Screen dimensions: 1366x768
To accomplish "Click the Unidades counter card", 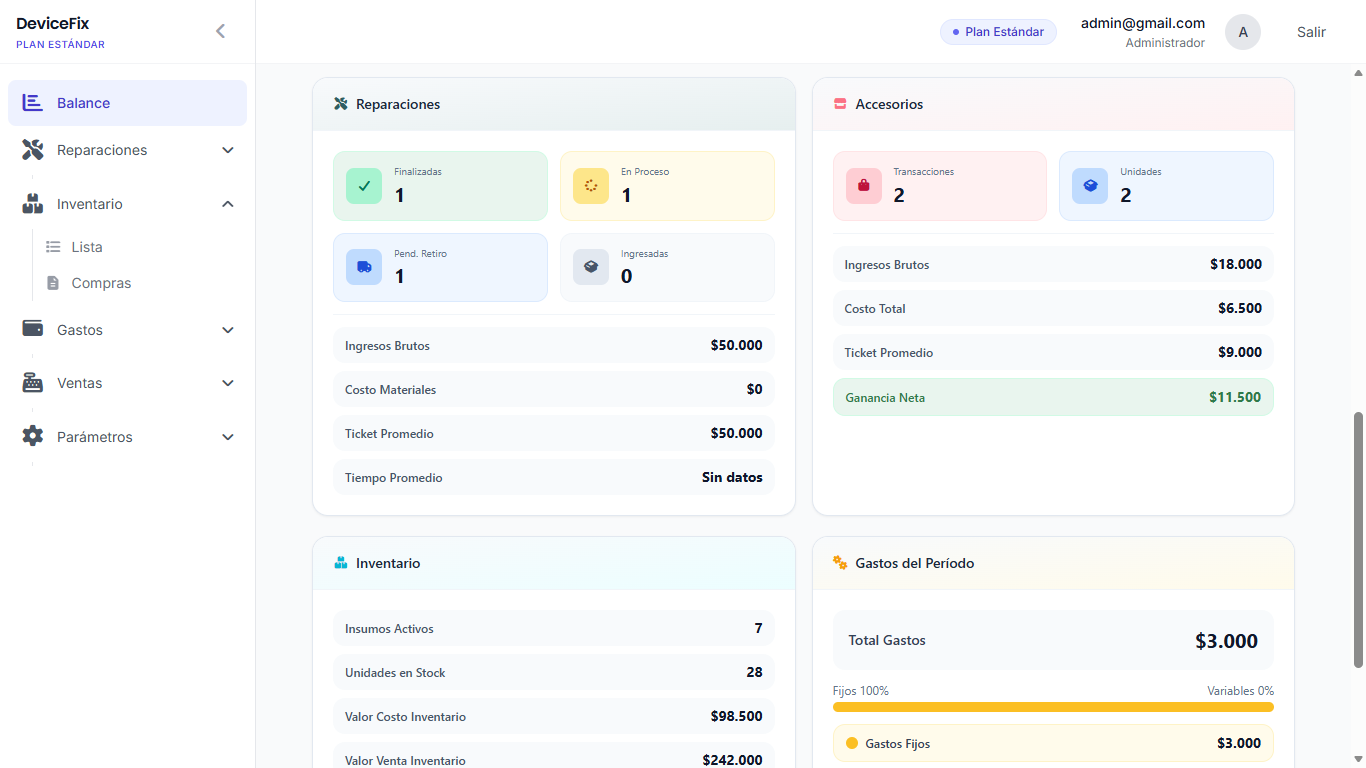I will point(1165,185).
